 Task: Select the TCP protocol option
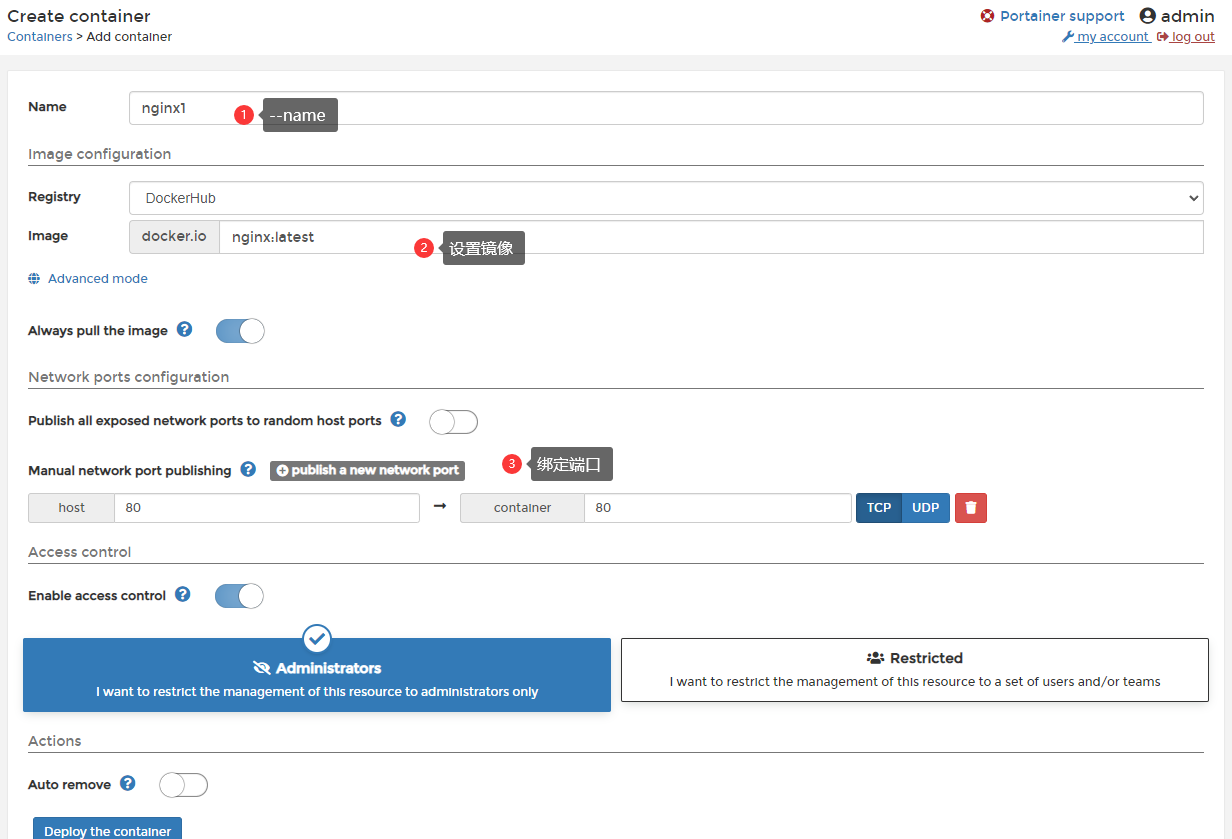pos(879,508)
